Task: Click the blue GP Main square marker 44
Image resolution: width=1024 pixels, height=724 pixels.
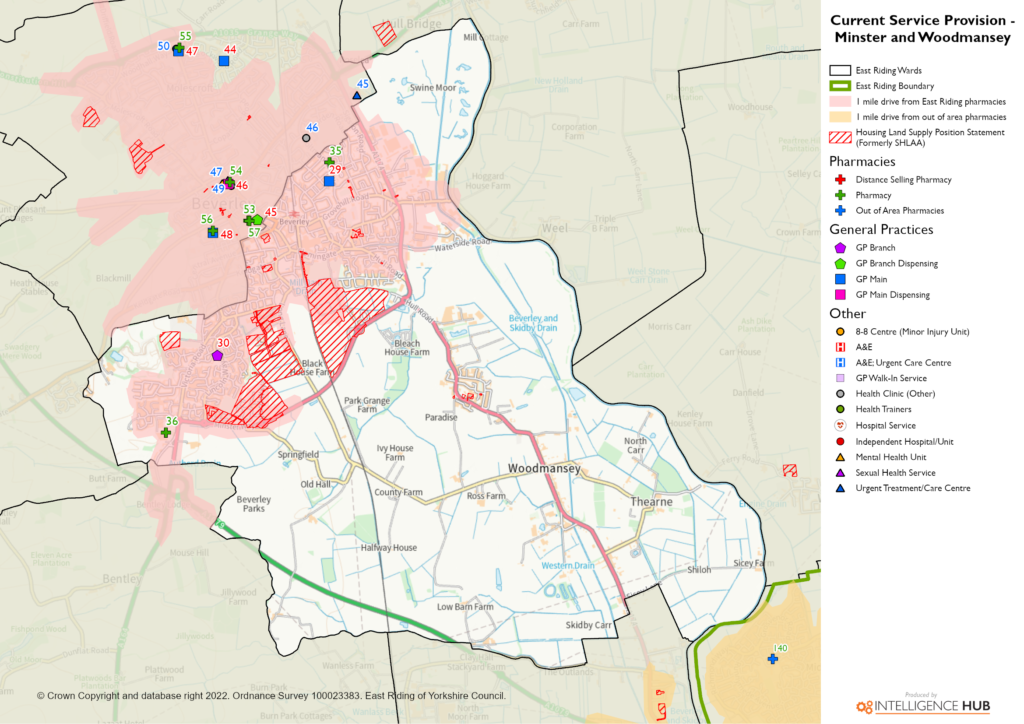Action: coord(224,61)
